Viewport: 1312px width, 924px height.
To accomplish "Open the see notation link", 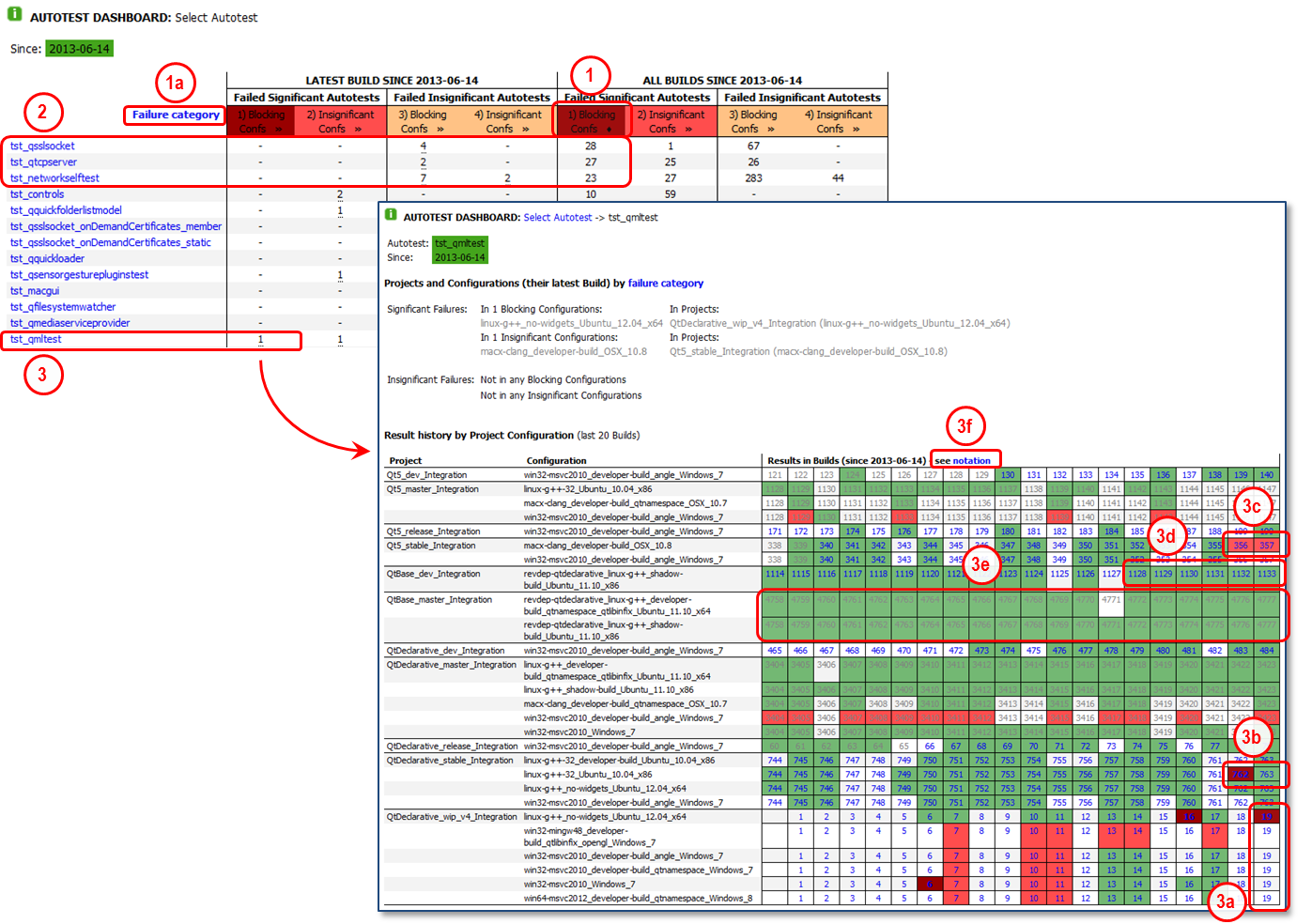I will (x=963, y=460).
